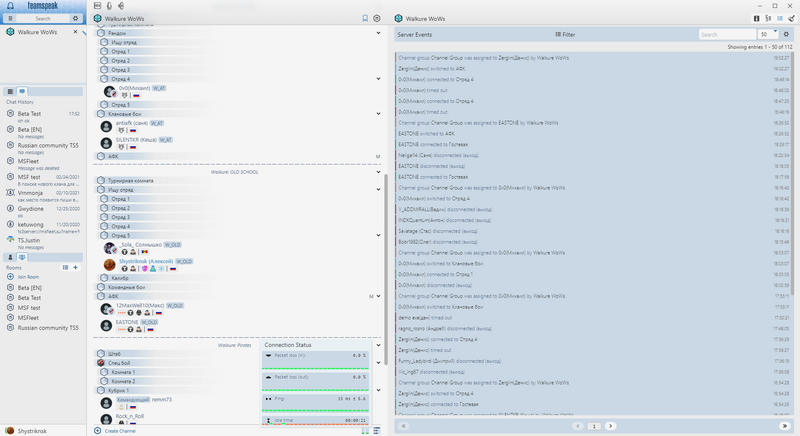The width and height of the screenshot is (800, 436).
Task: Open room list view icon next to Rooms
Action: tap(65, 267)
